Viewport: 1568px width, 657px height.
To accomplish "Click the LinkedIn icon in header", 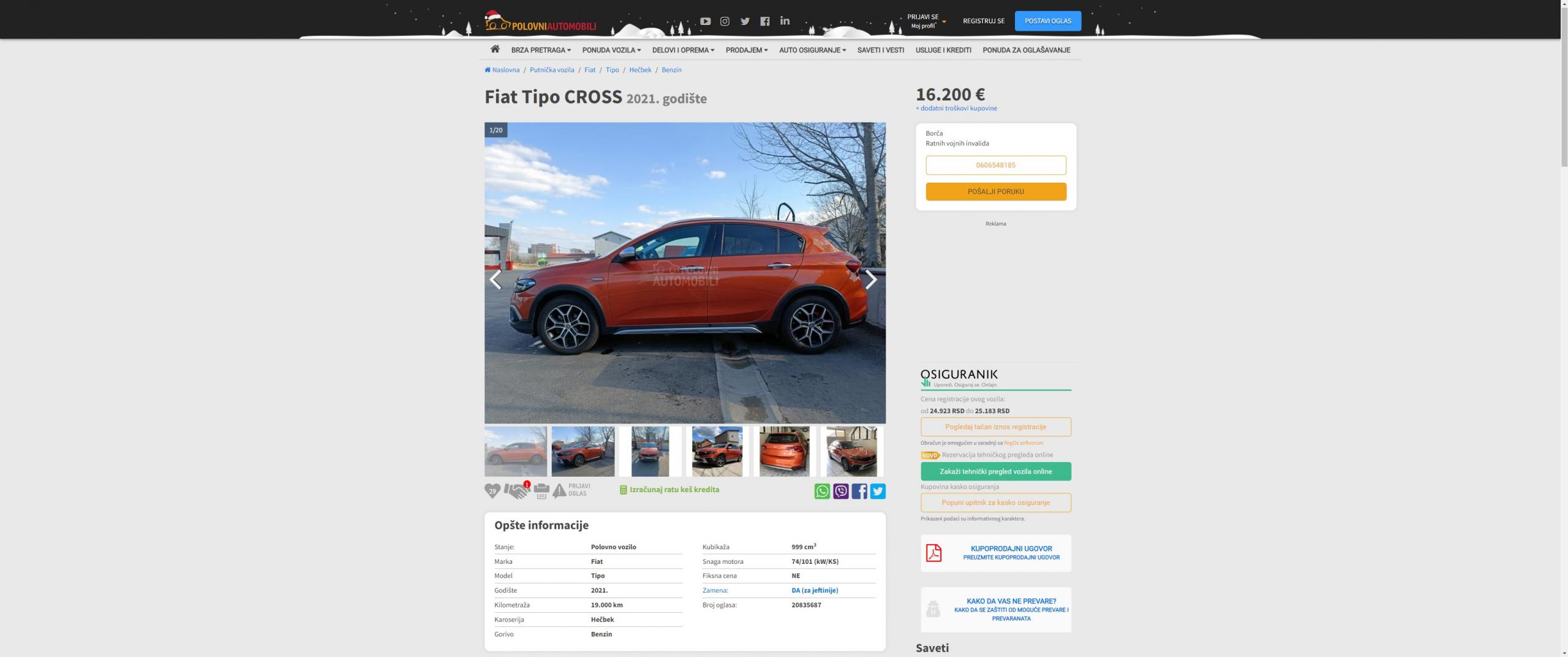I will (785, 21).
